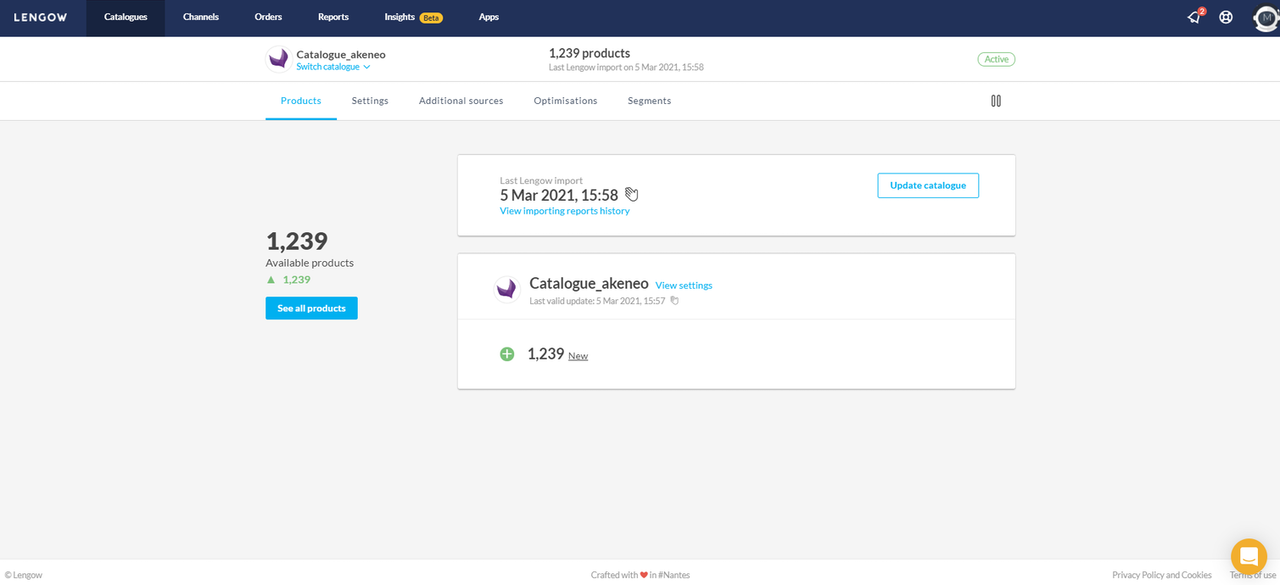The height and width of the screenshot is (585, 1280).
Task: Open the notifications bell
Action: [1193, 17]
